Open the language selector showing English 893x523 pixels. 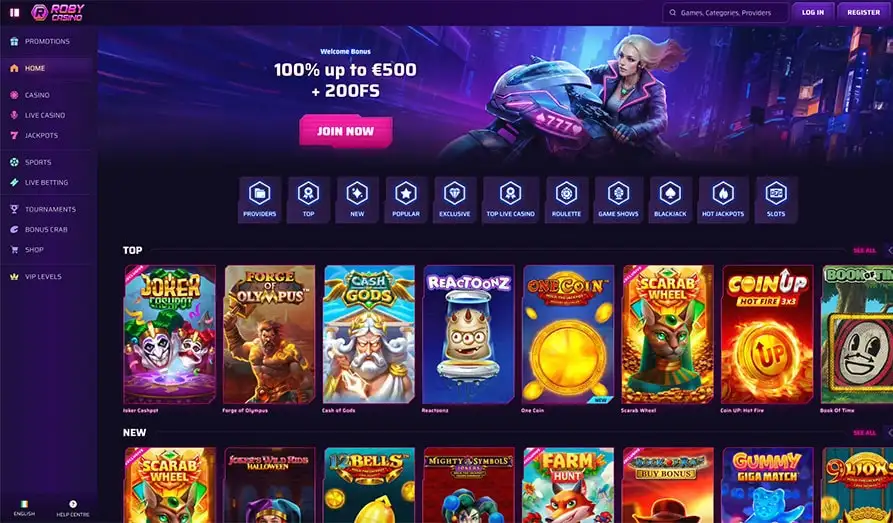coord(24,508)
